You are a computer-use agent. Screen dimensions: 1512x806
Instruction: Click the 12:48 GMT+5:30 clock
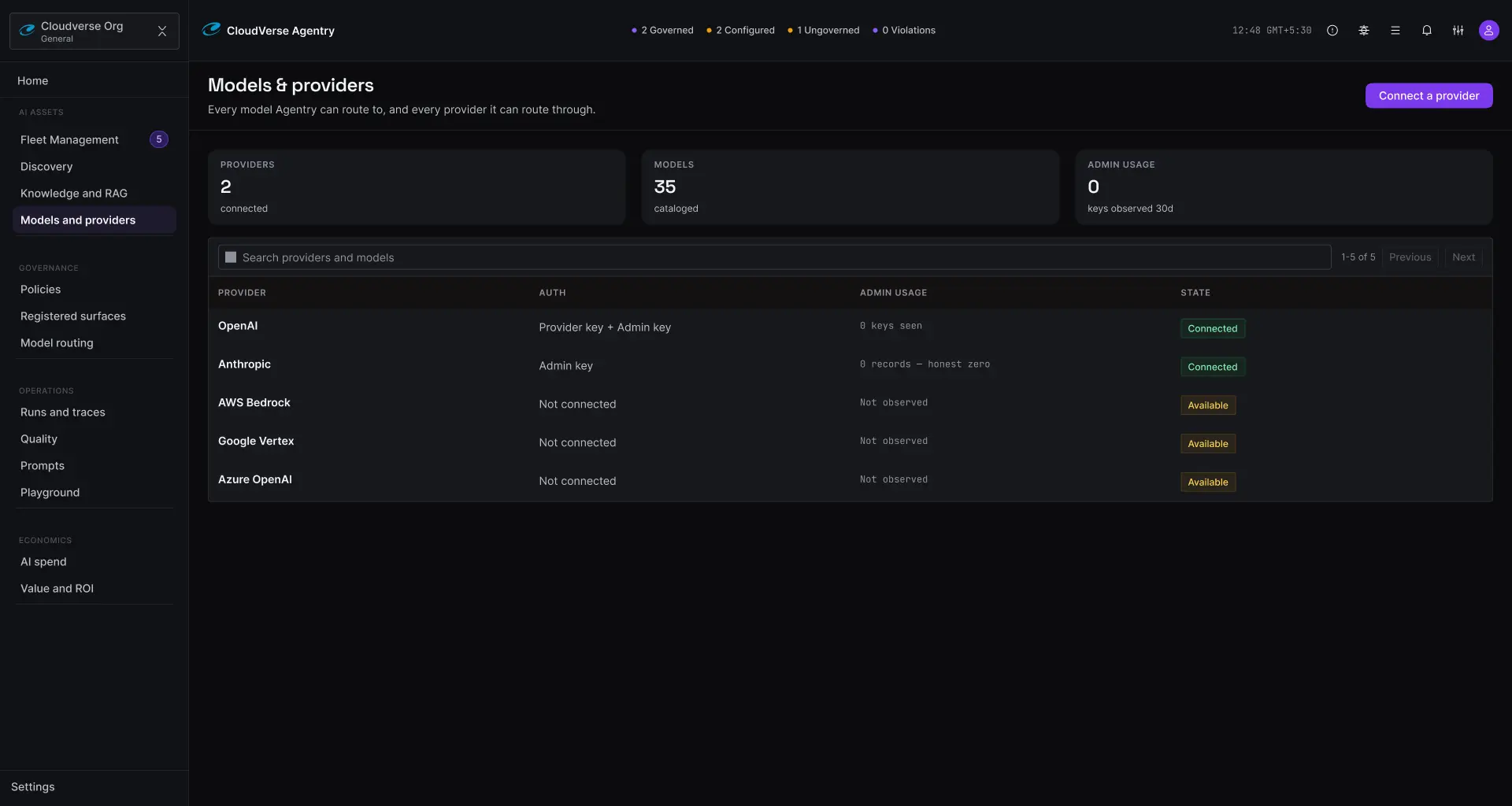tap(1272, 31)
